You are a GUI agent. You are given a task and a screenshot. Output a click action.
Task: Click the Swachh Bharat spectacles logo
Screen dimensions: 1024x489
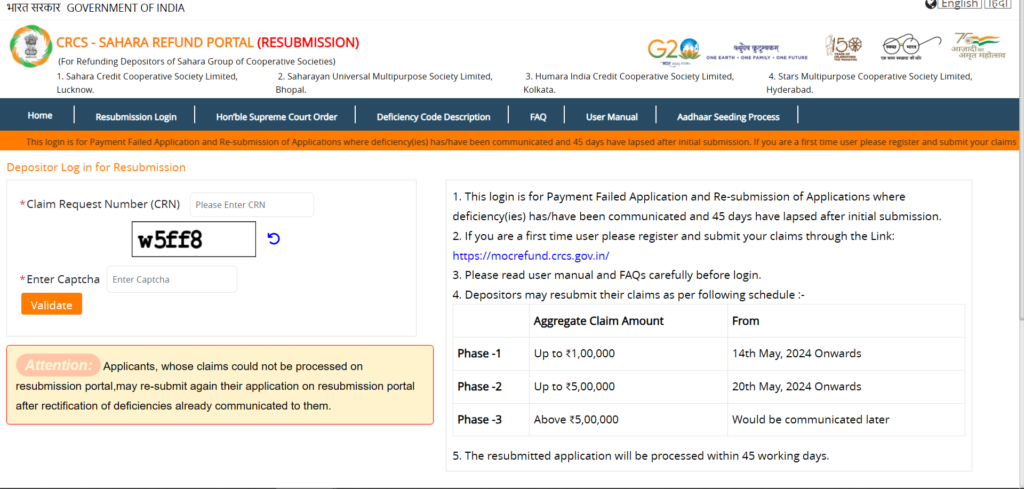pyautogui.click(x=912, y=47)
